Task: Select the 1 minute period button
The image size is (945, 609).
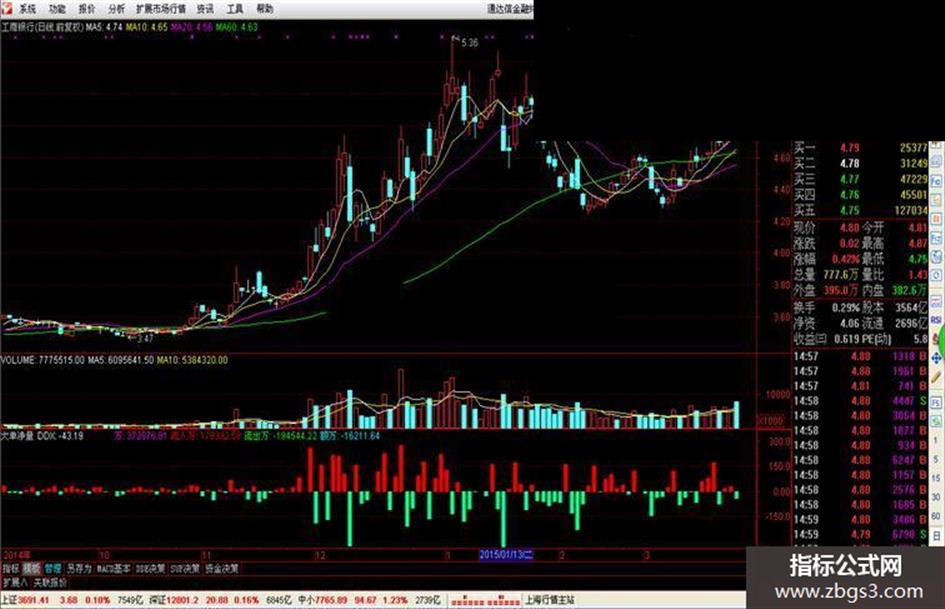Action: pyautogui.click(x=935, y=440)
